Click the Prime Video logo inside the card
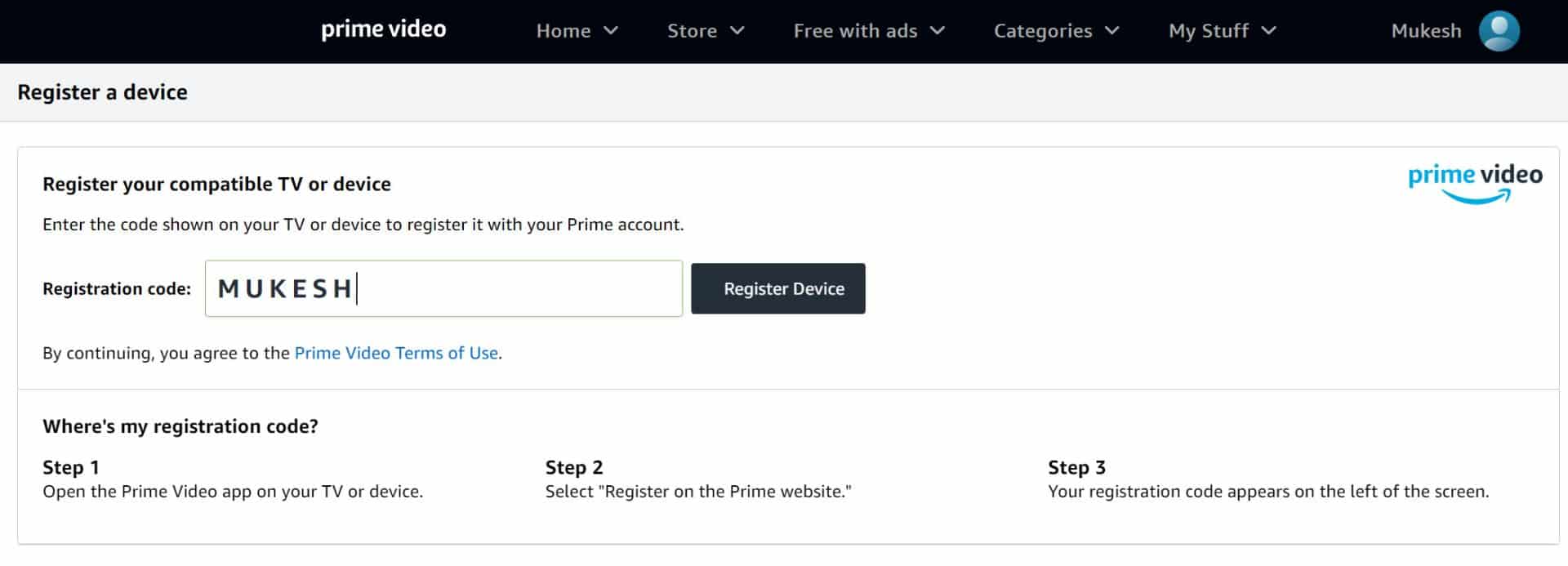Image resolution: width=1568 pixels, height=566 pixels. pos(1474,175)
